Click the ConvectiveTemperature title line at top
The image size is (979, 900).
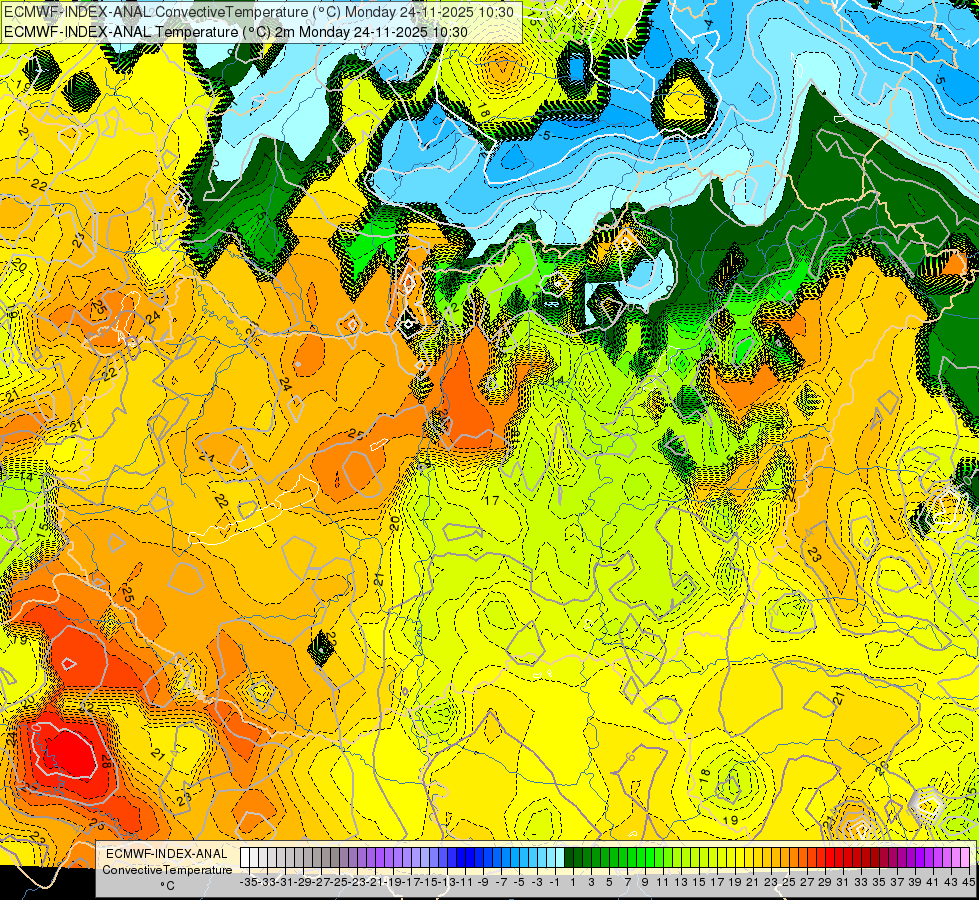[x=259, y=12]
